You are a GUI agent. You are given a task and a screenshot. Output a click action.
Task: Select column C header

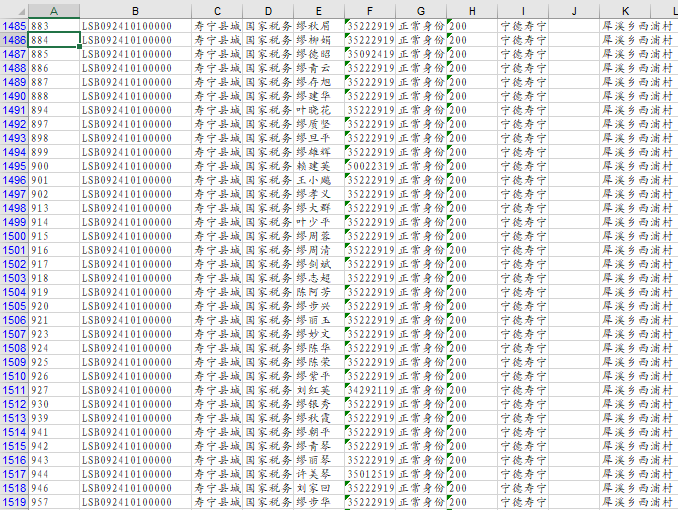[x=217, y=11]
